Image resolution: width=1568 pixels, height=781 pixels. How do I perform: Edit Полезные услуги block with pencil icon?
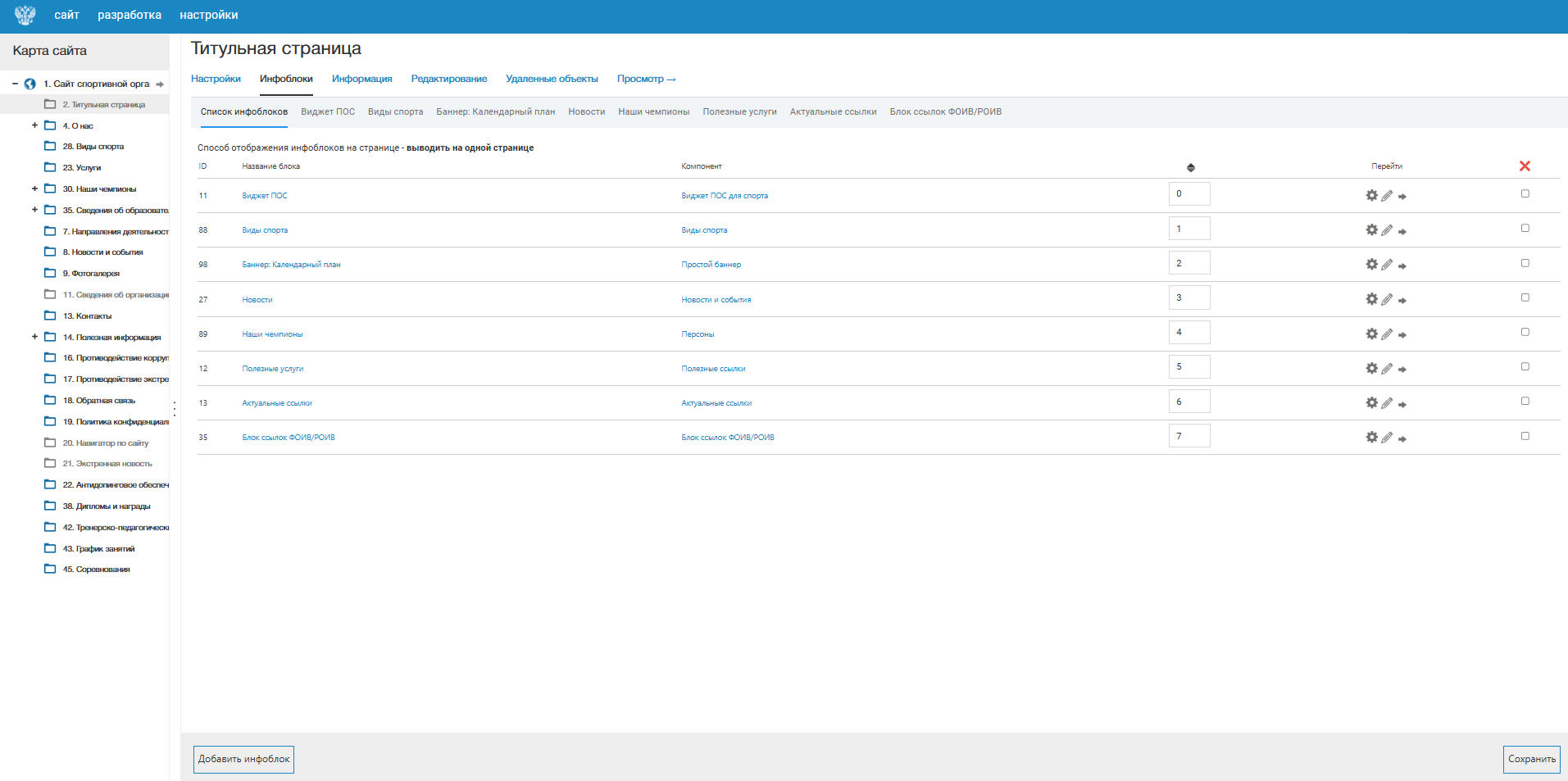click(1387, 369)
